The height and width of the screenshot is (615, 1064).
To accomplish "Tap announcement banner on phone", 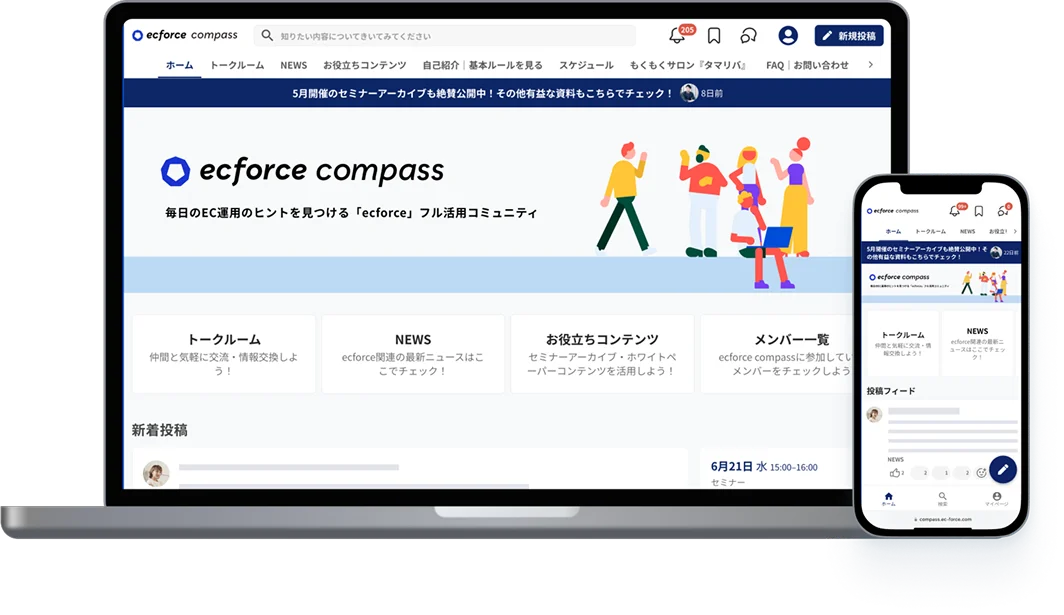I will [940, 253].
